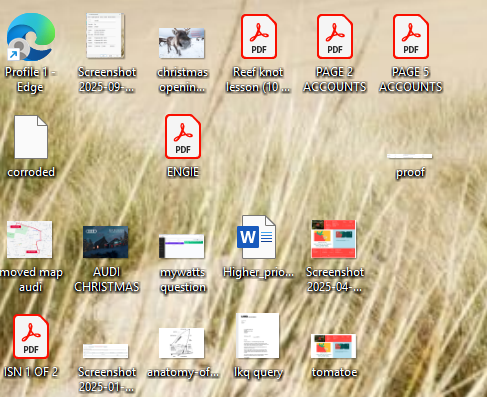Viewport: 487px width, 397px height.
Task: Click the 'corroded' file name label
Action: (31, 172)
